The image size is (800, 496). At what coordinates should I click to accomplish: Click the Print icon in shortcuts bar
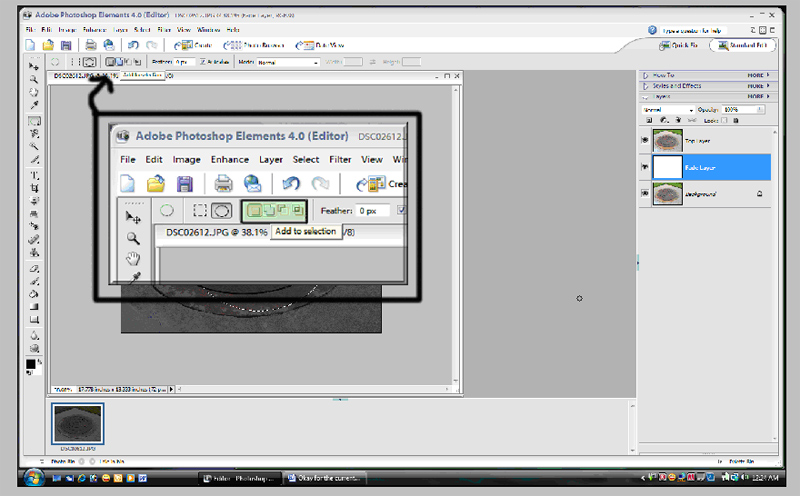[90, 45]
